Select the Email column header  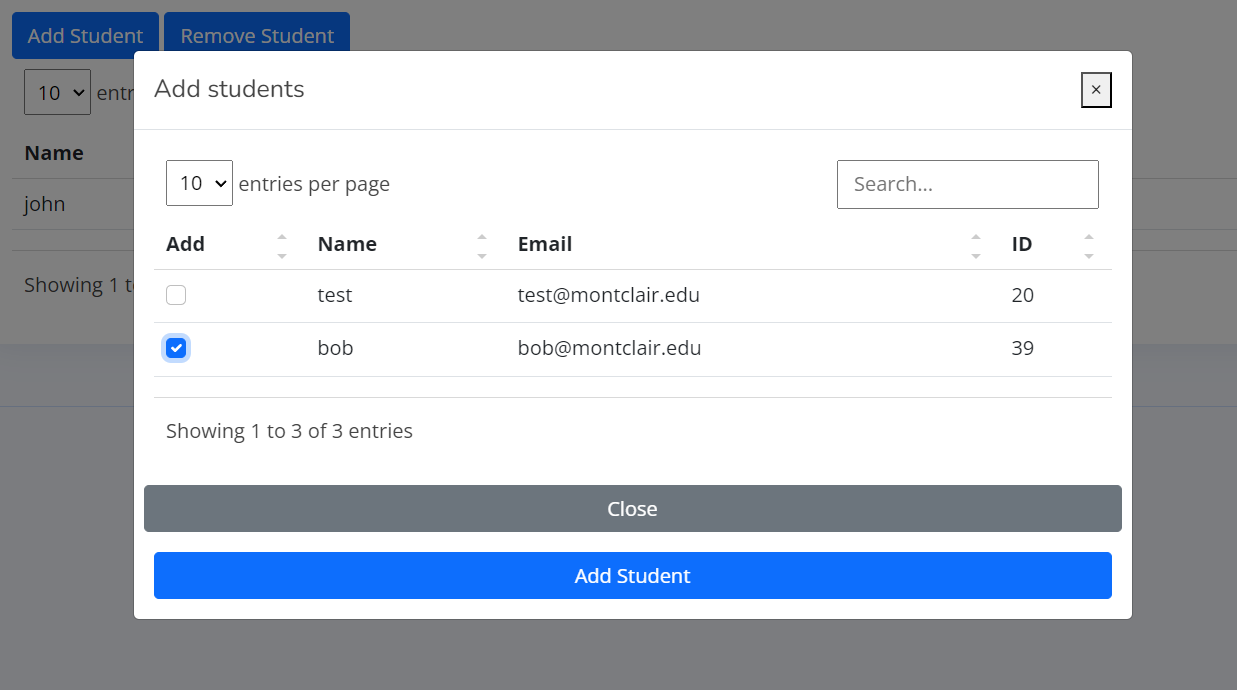(x=544, y=244)
